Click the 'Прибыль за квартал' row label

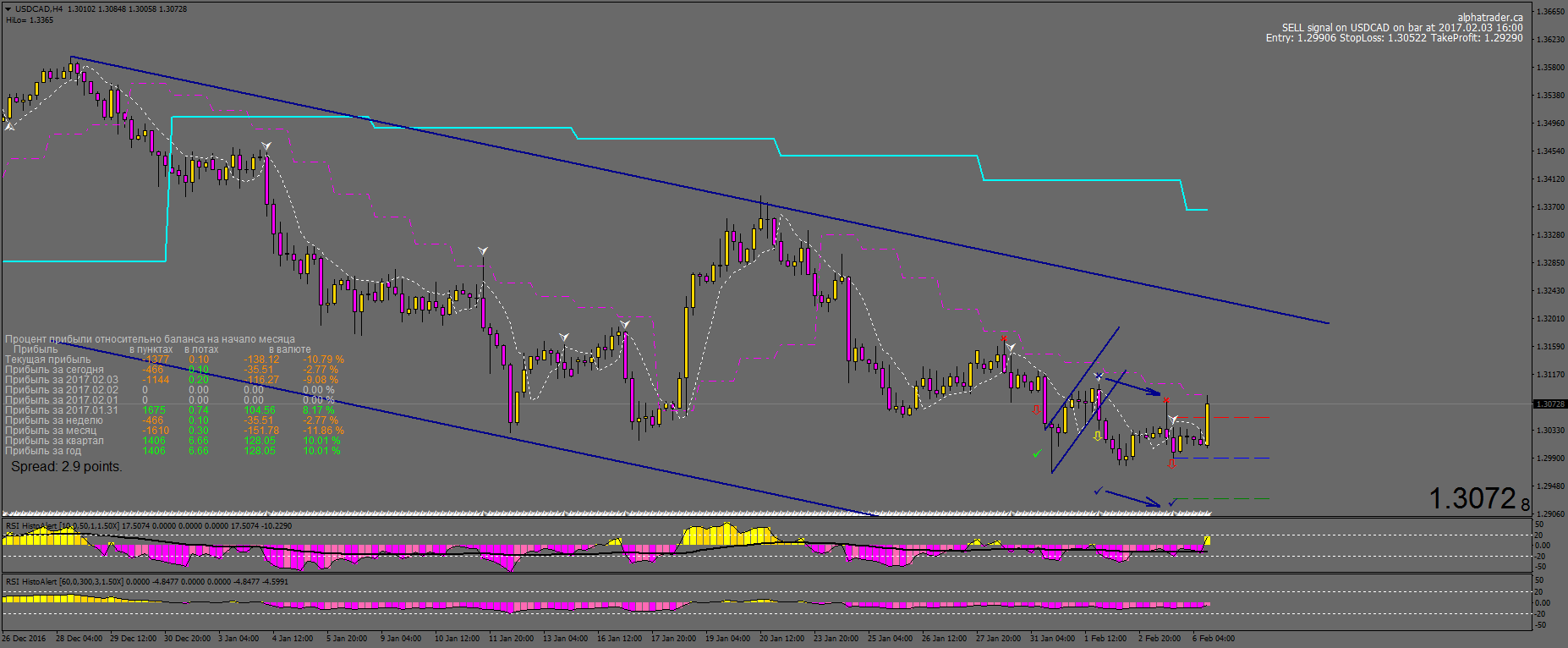click(x=54, y=441)
